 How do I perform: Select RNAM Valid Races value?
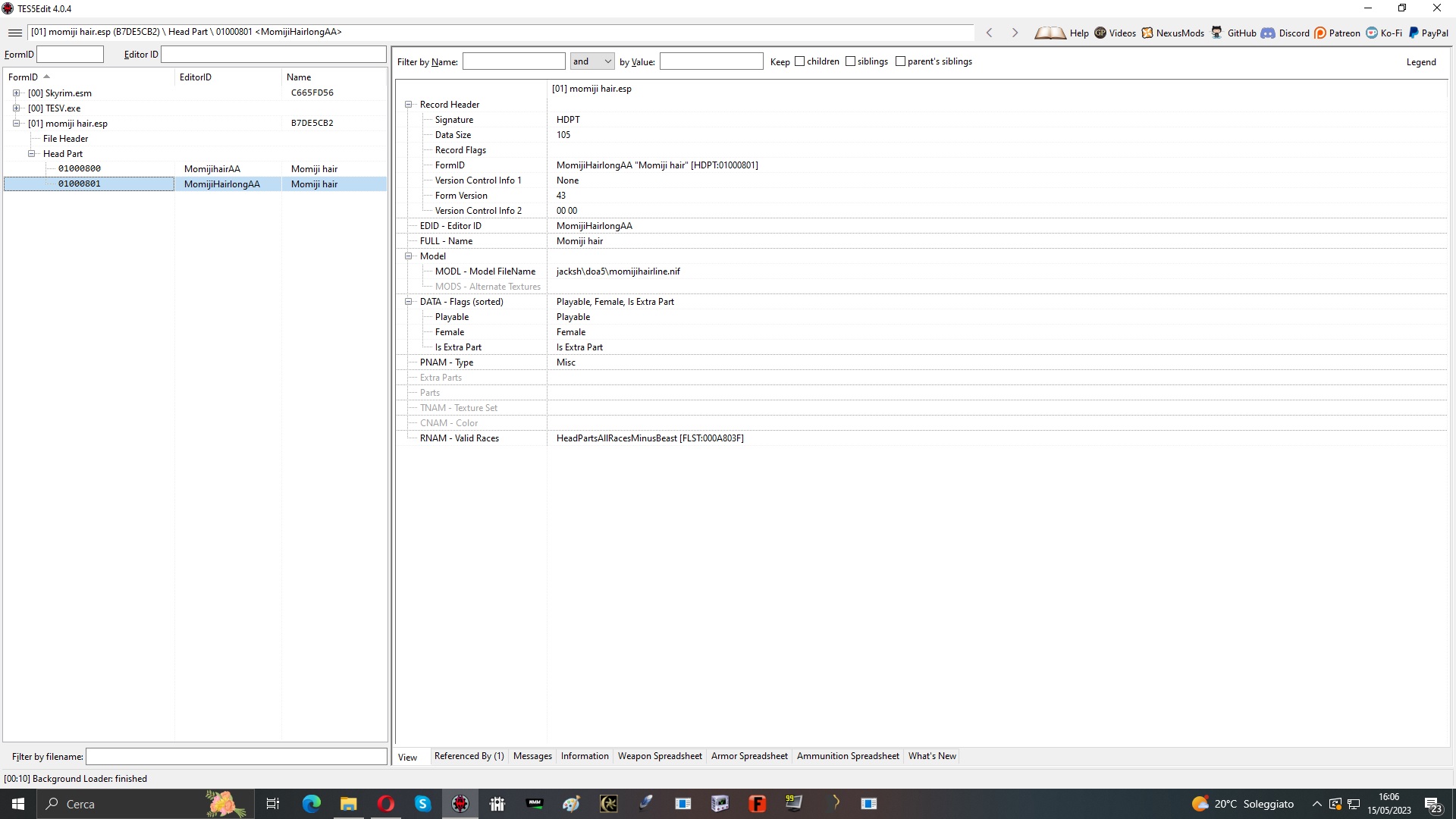pyautogui.click(x=650, y=438)
